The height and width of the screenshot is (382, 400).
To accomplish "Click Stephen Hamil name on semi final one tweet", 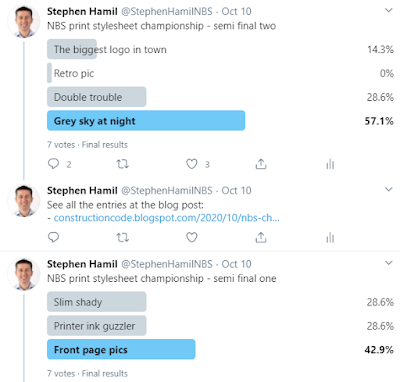I will pos(82,264).
